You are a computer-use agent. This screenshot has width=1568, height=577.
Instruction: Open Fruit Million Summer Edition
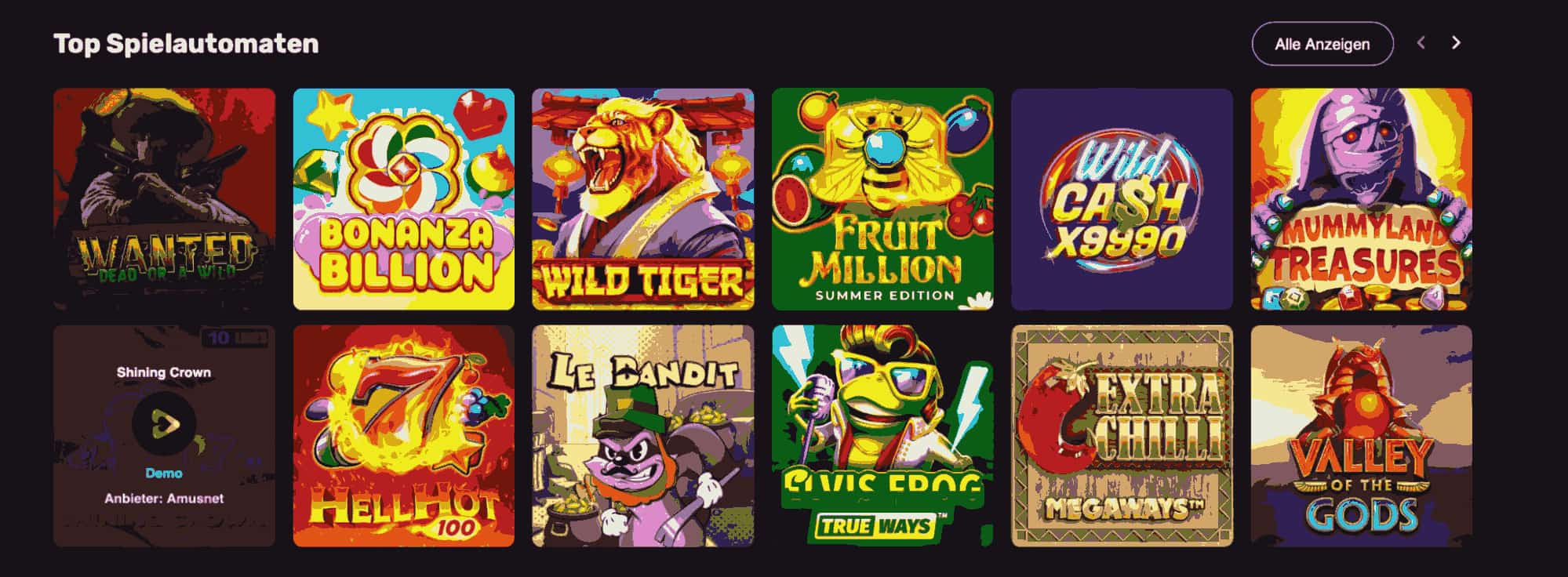pyautogui.click(x=882, y=199)
